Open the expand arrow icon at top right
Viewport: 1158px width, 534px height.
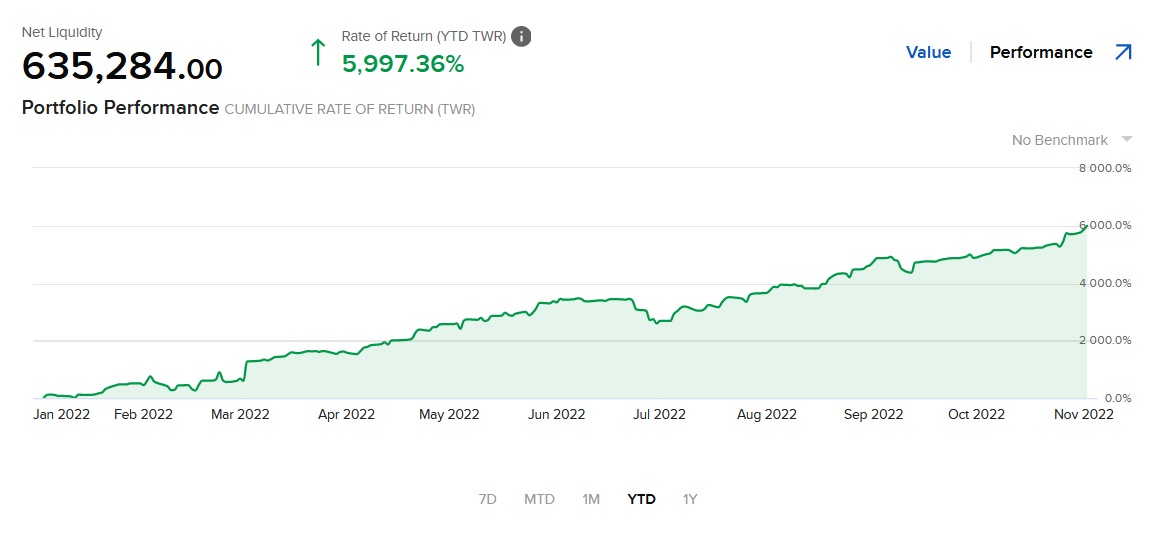(1123, 52)
